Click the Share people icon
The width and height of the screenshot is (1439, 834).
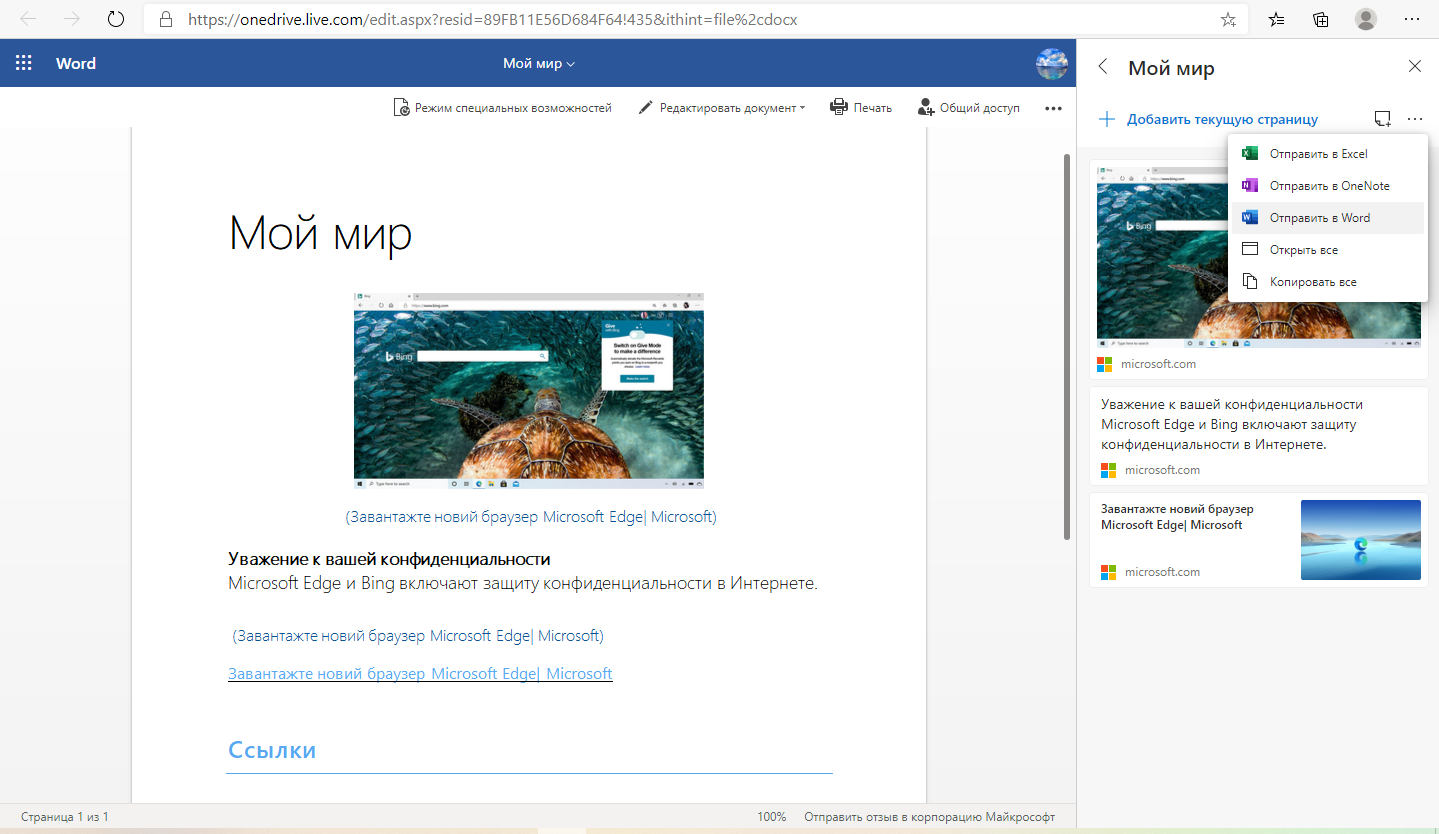(x=926, y=107)
